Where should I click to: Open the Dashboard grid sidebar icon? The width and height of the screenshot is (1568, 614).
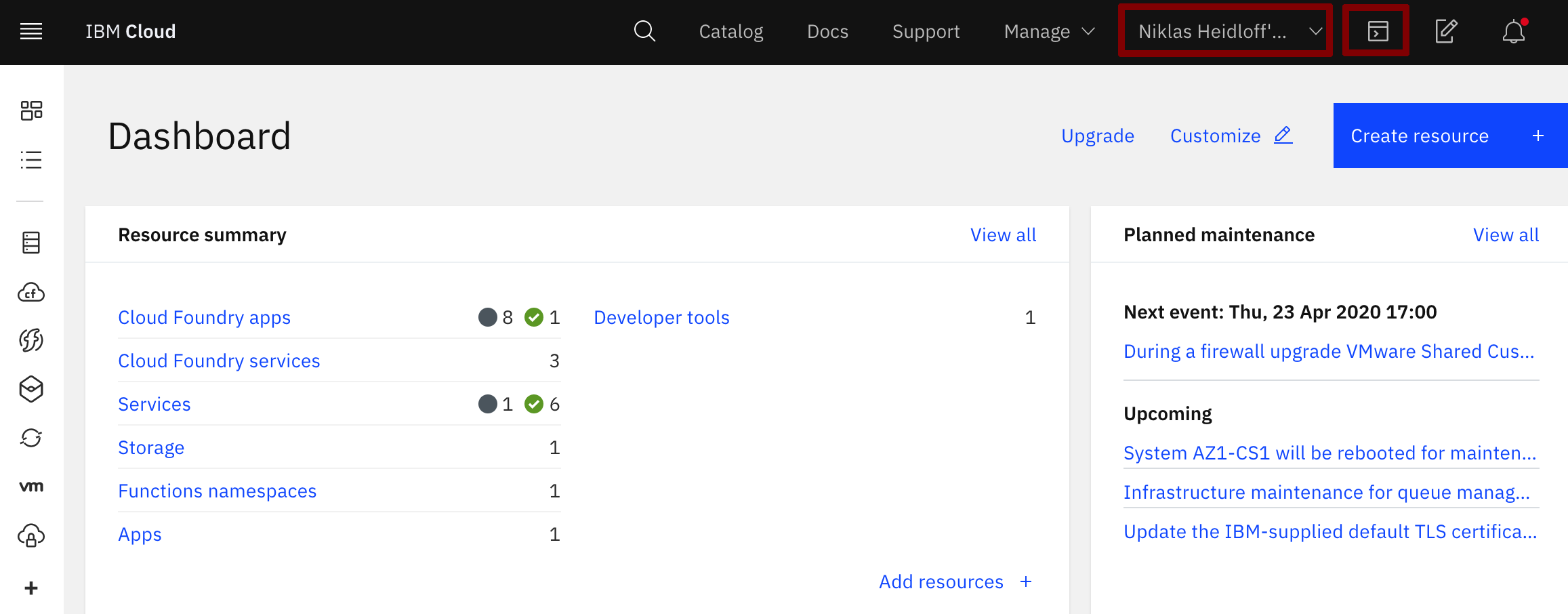tap(31, 110)
